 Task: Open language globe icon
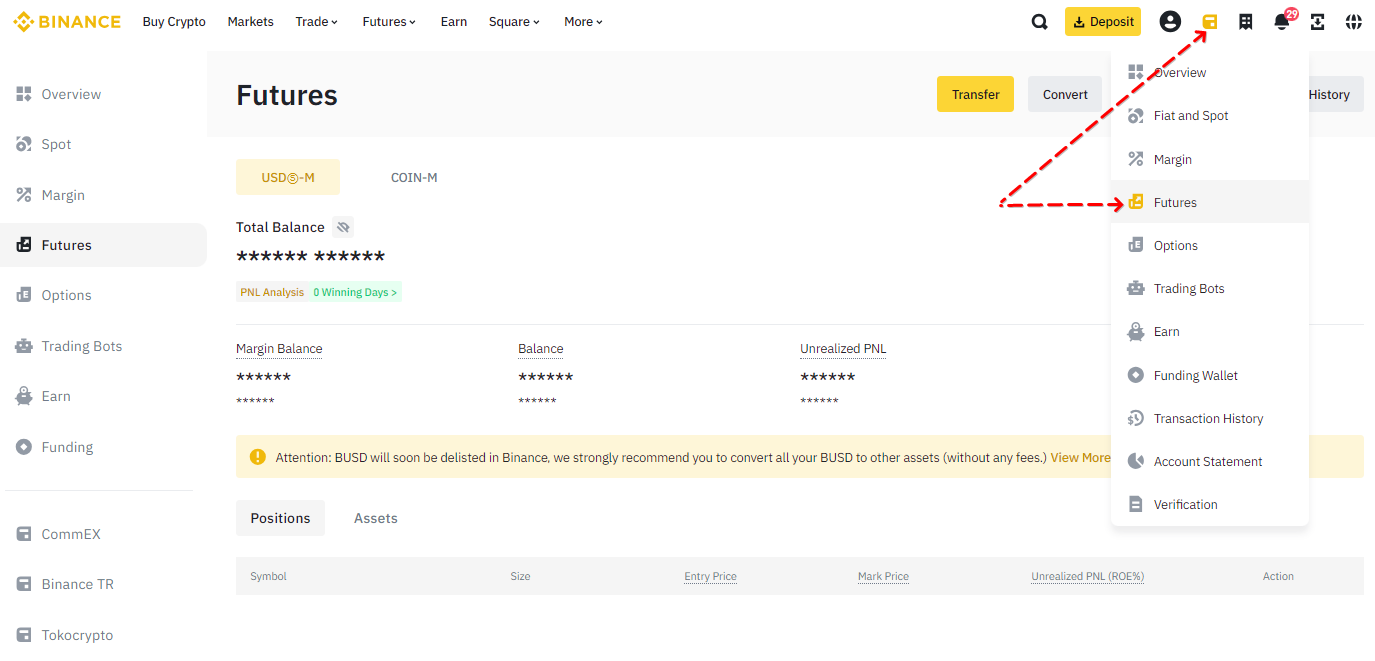point(1354,22)
